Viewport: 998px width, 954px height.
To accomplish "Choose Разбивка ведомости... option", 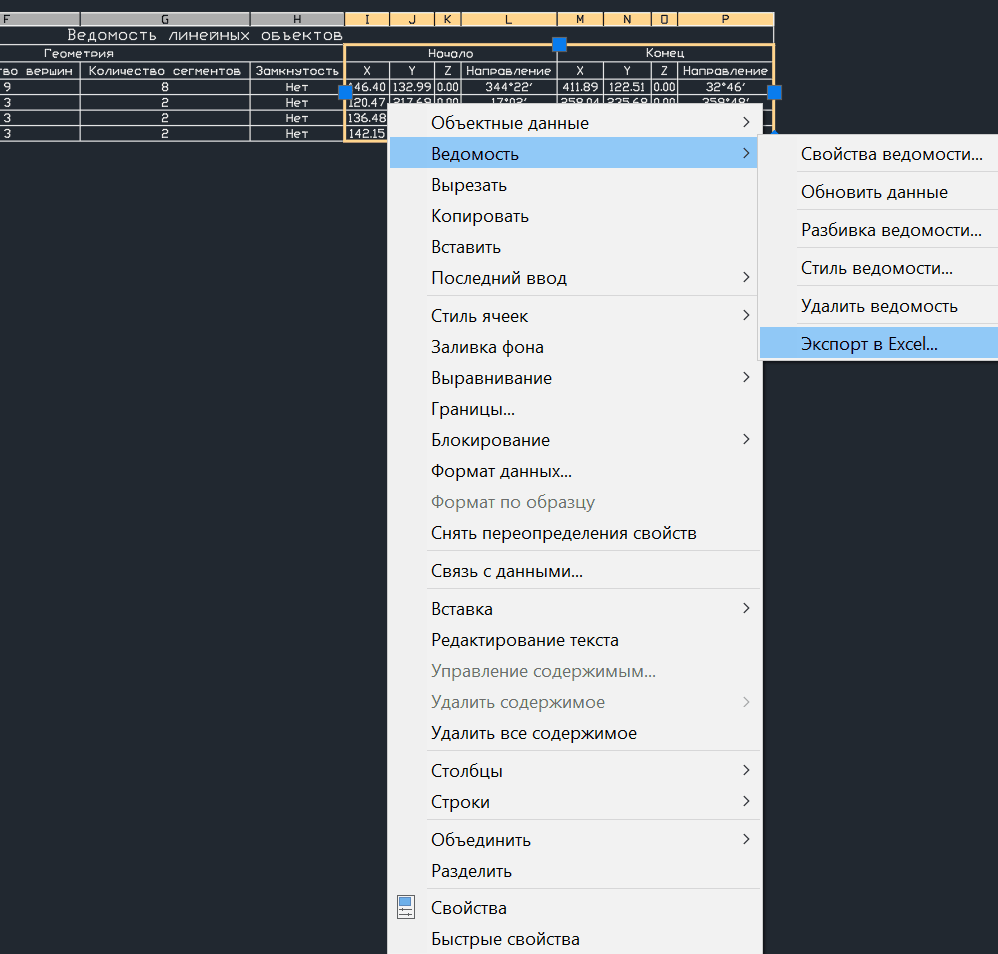I will coord(891,230).
